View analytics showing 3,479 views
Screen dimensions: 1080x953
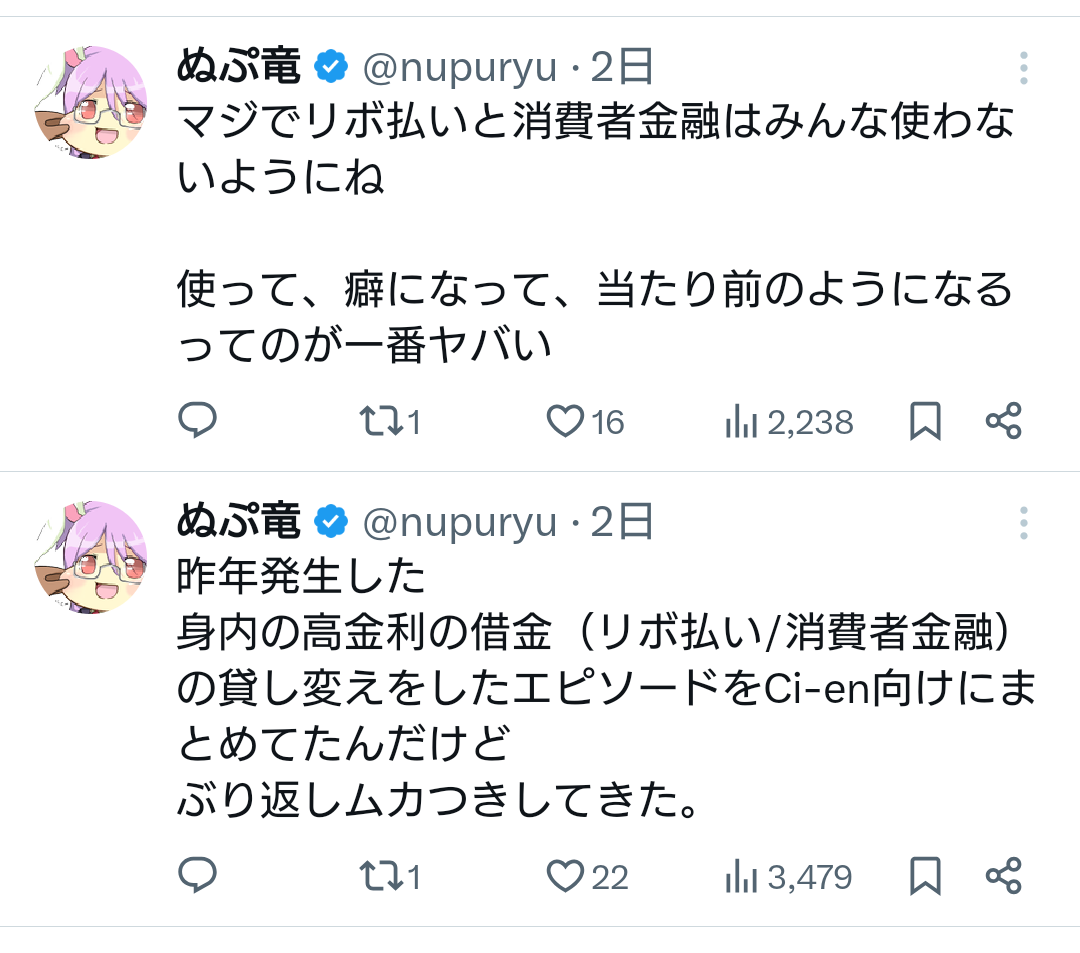point(740,877)
